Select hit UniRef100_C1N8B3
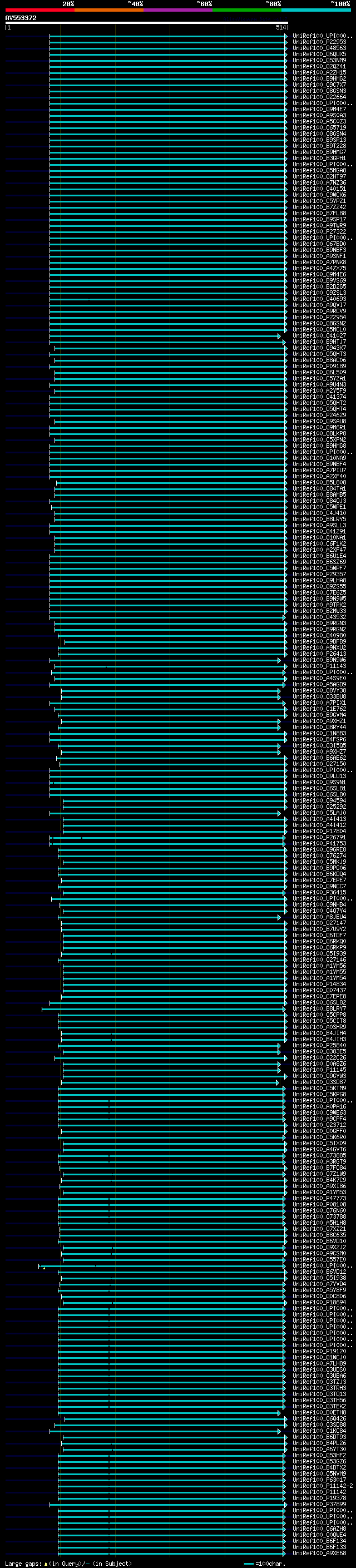The image size is (356, 1568). point(319,733)
